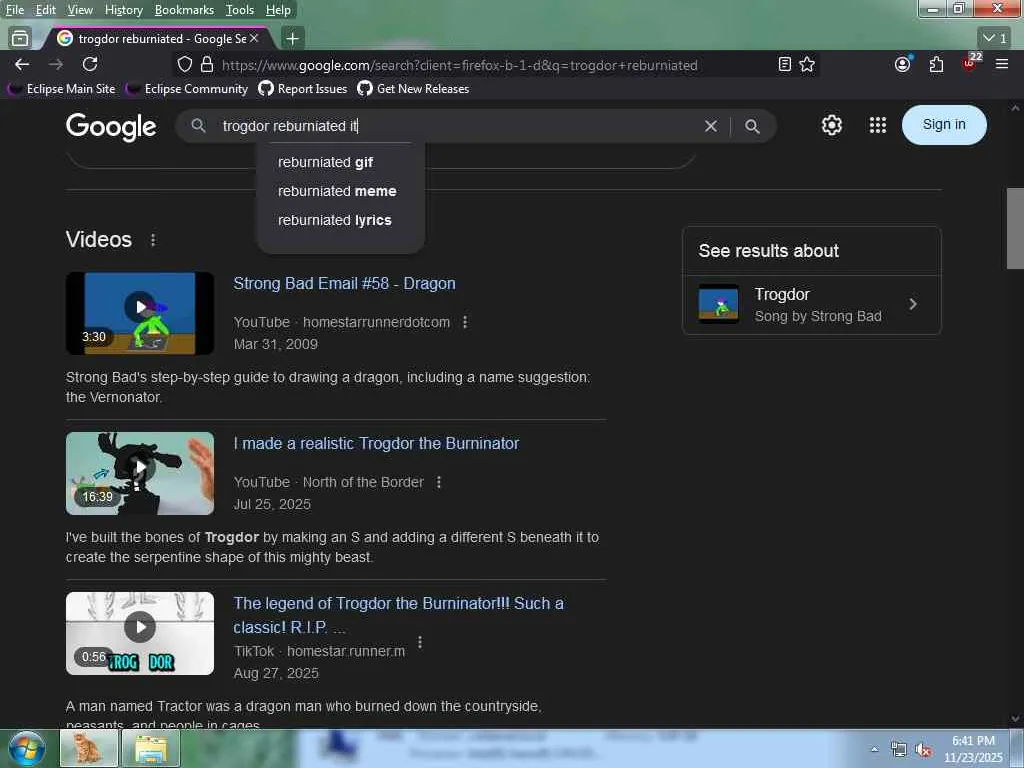The width and height of the screenshot is (1024, 768).
Task: Play realistic Trogdor video thumbnail
Action: tap(140, 473)
